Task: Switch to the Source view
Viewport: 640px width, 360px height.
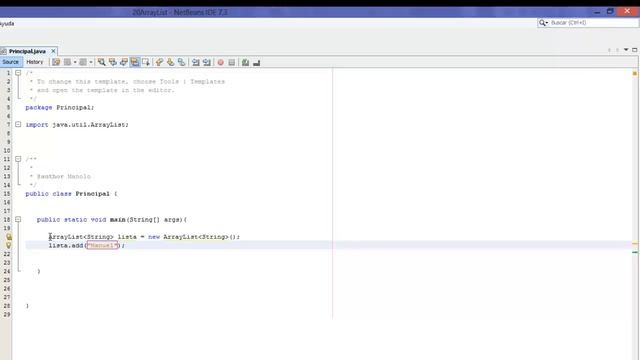Action: click(11, 62)
